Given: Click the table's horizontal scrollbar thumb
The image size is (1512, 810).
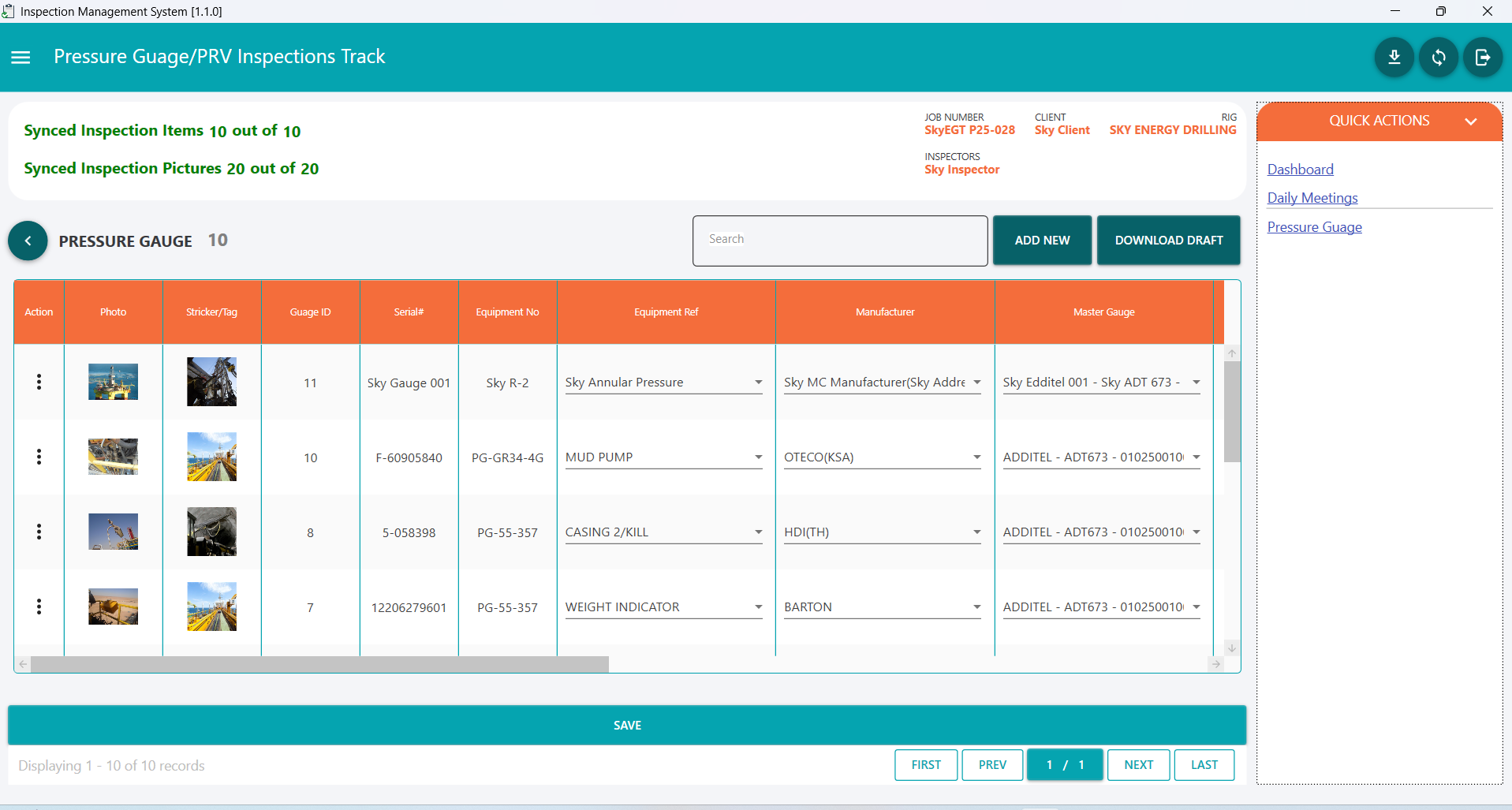Looking at the screenshot, I should [319, 664].
